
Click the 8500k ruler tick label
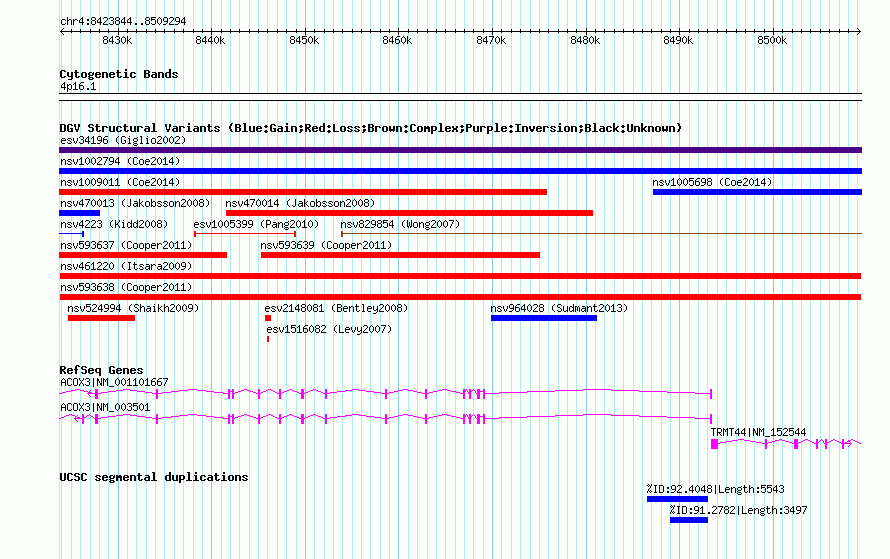[772, 41]
